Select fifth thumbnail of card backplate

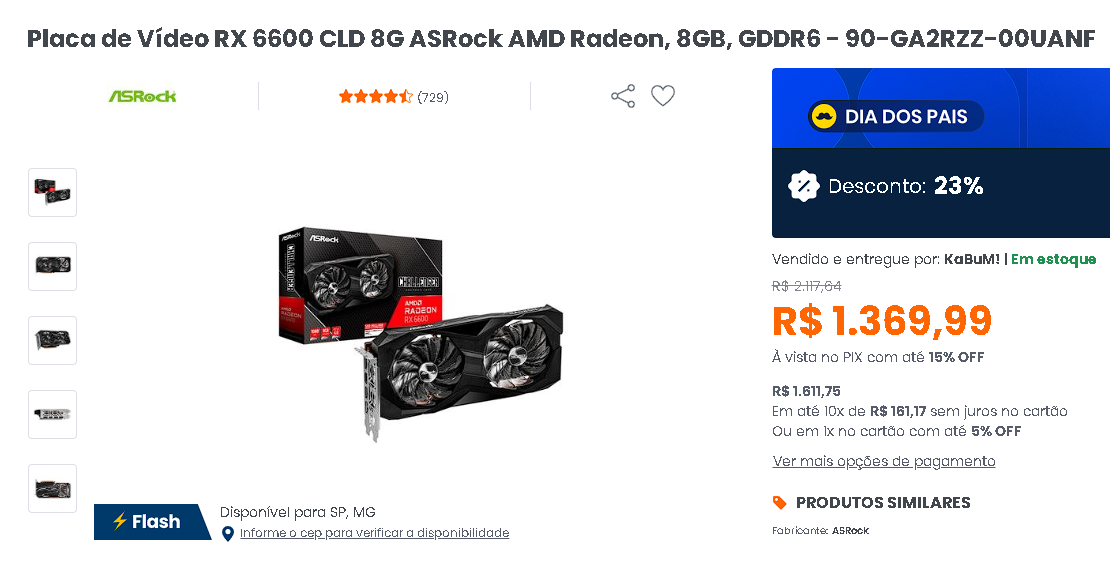coord(52,489)
